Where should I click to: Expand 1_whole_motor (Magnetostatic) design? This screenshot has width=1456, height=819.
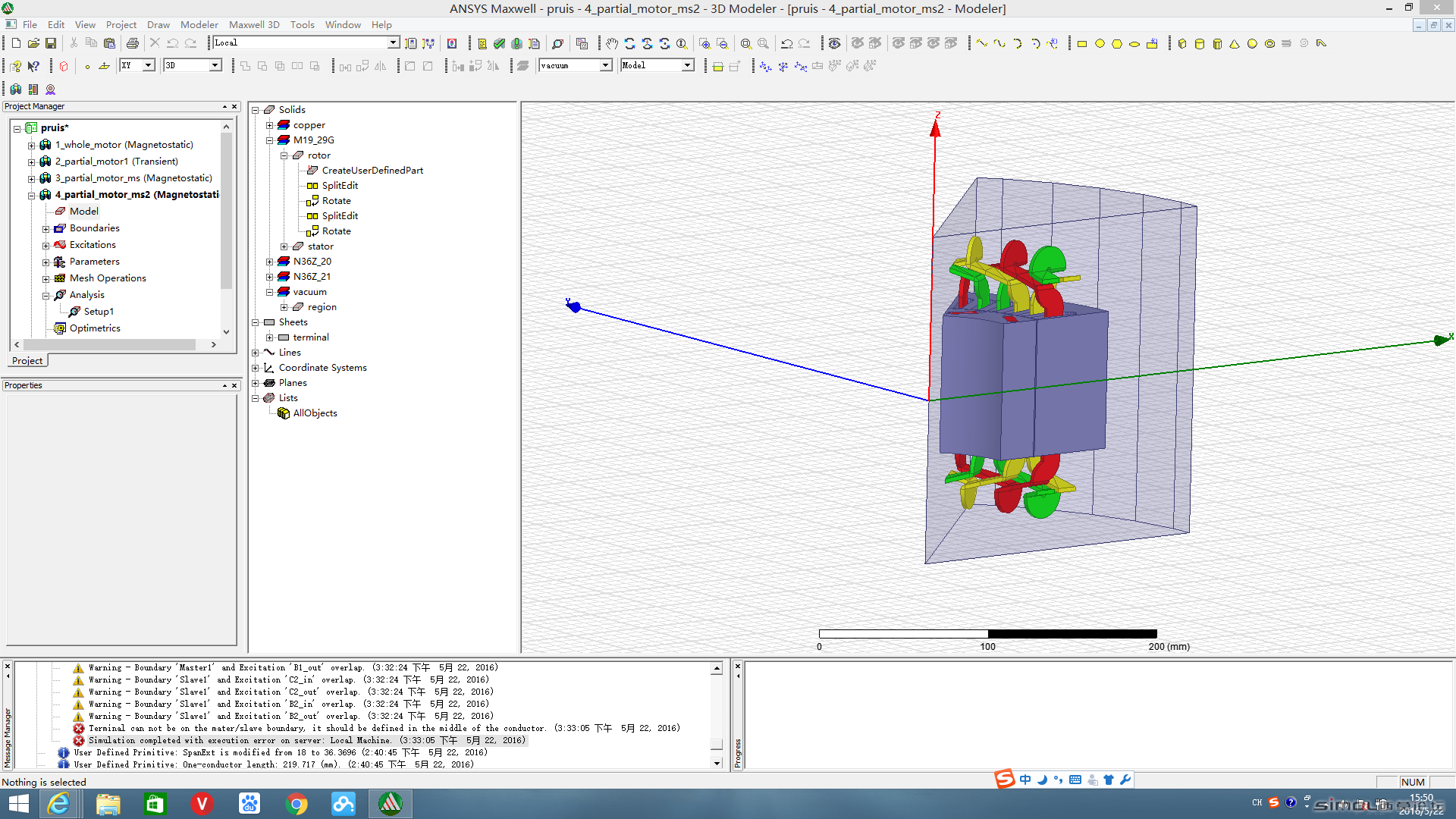point(31,145)
